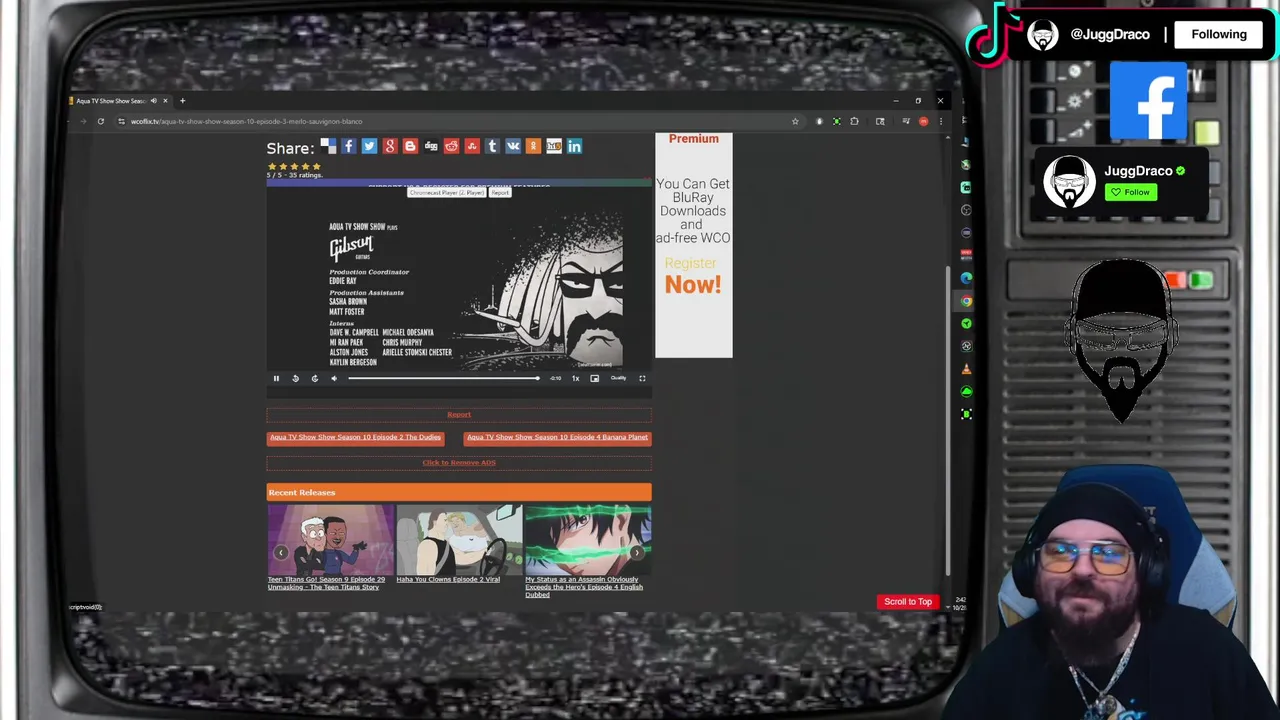Go to previous Episode 2 The Dudies
1280x720 pixels.
[x=355, y=437]
